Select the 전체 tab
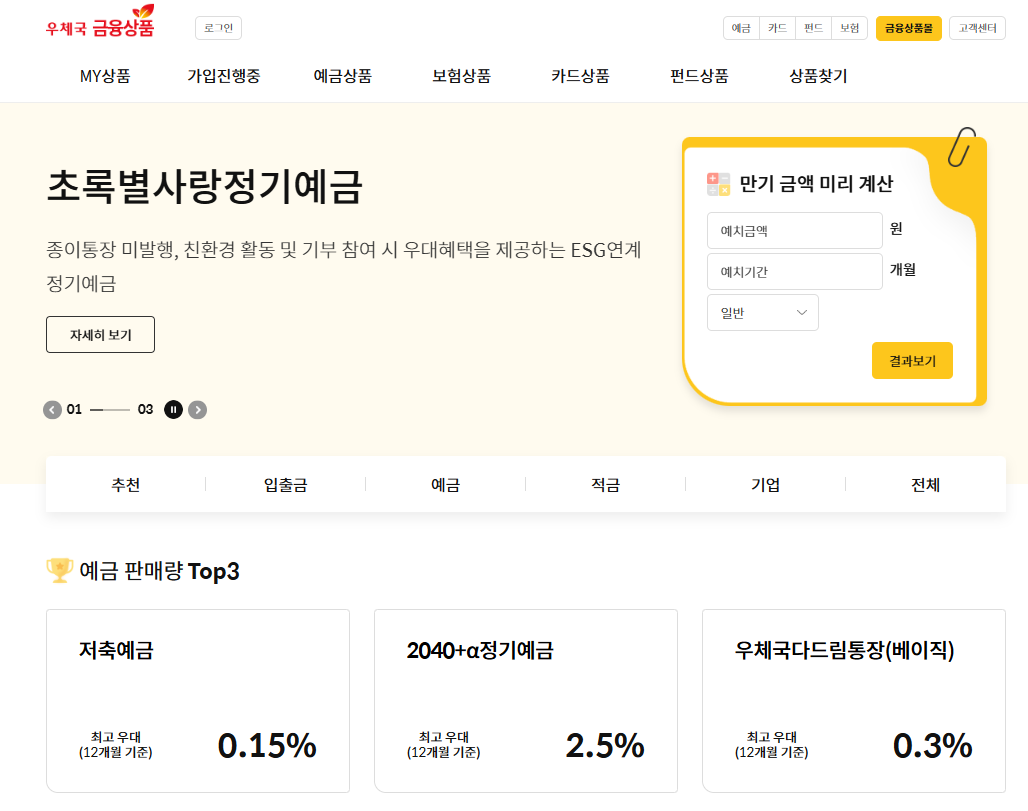The height and width of the screenshot is (811, 1028). point(926,485)
